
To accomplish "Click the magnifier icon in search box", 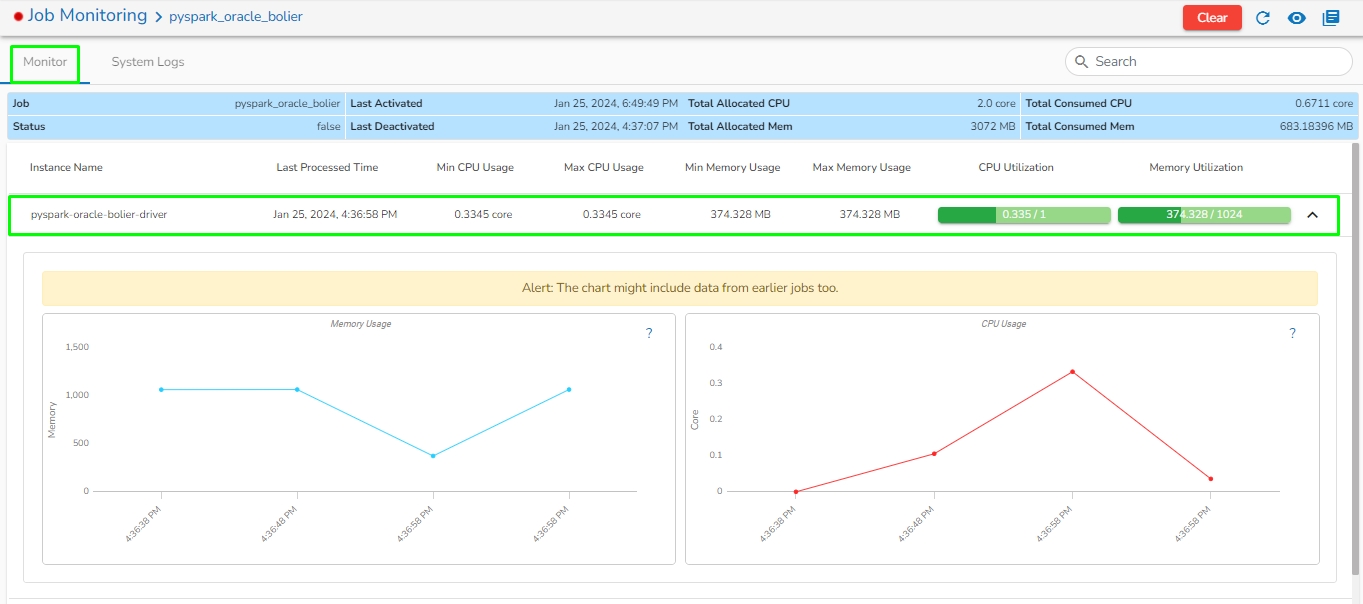I will click(1081, 62).
